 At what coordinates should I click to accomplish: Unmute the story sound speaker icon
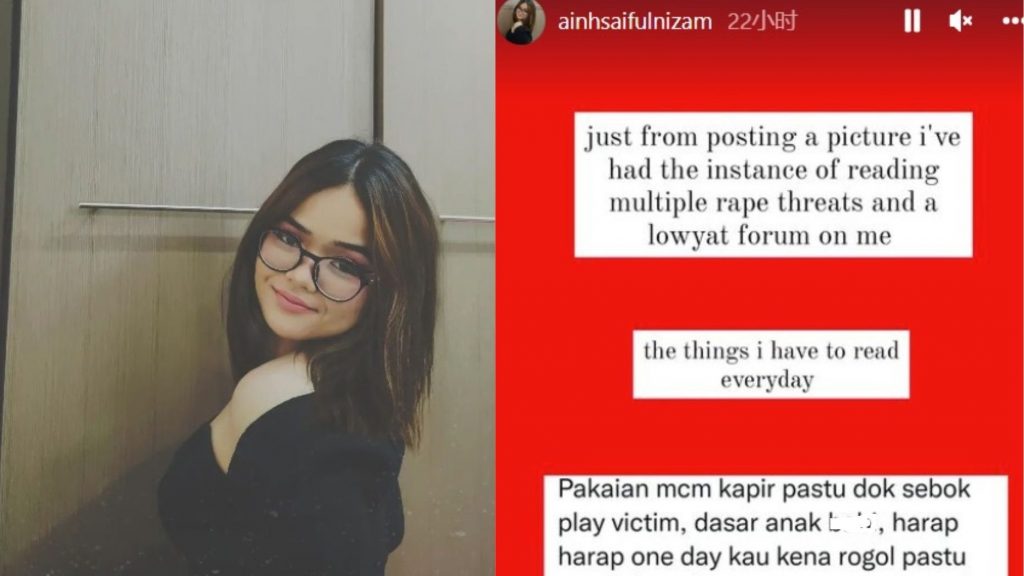pyautogui.click(x=960, y=21)
